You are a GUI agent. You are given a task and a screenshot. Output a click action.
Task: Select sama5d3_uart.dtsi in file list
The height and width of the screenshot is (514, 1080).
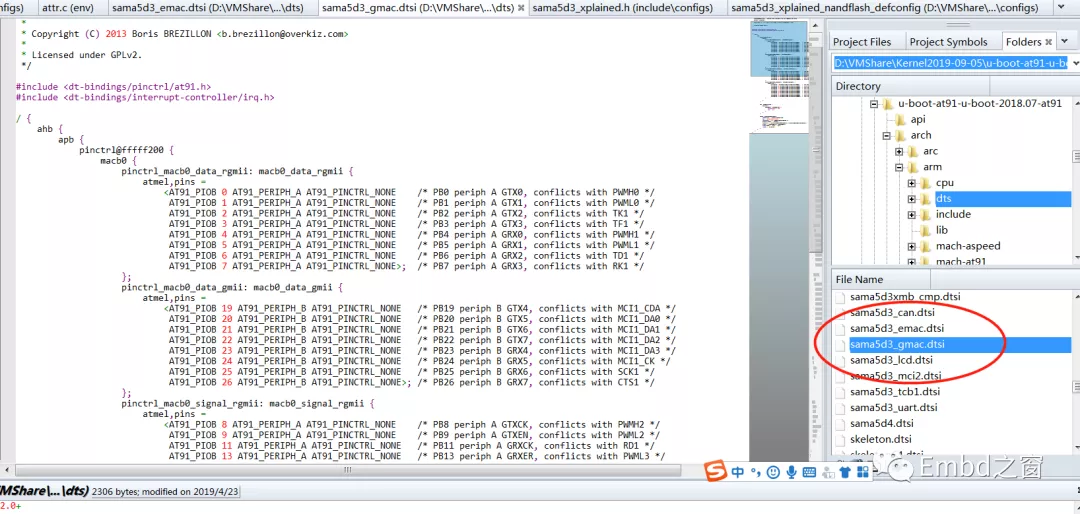(x=893, y=408)
